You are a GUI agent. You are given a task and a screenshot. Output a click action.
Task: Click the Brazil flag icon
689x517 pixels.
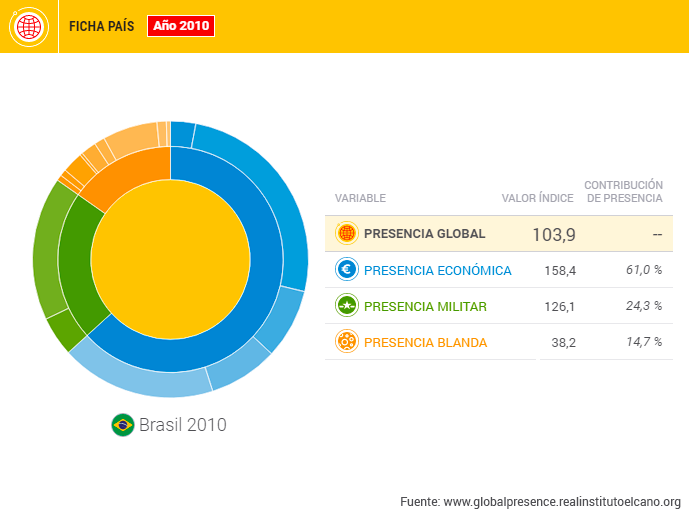(x=122, y=425)
